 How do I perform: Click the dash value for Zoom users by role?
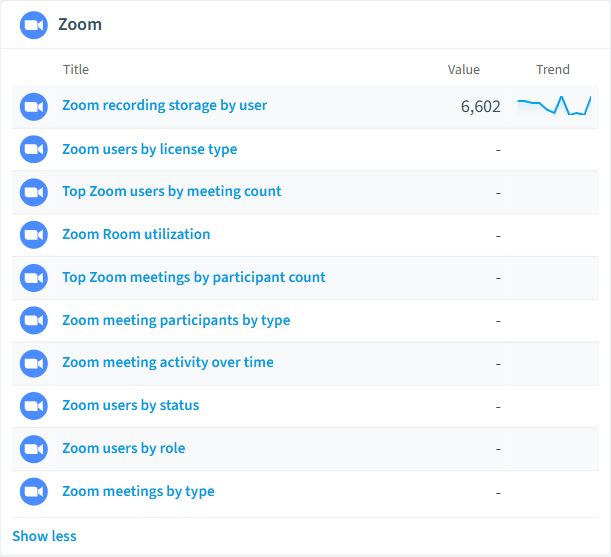point(498,449)
